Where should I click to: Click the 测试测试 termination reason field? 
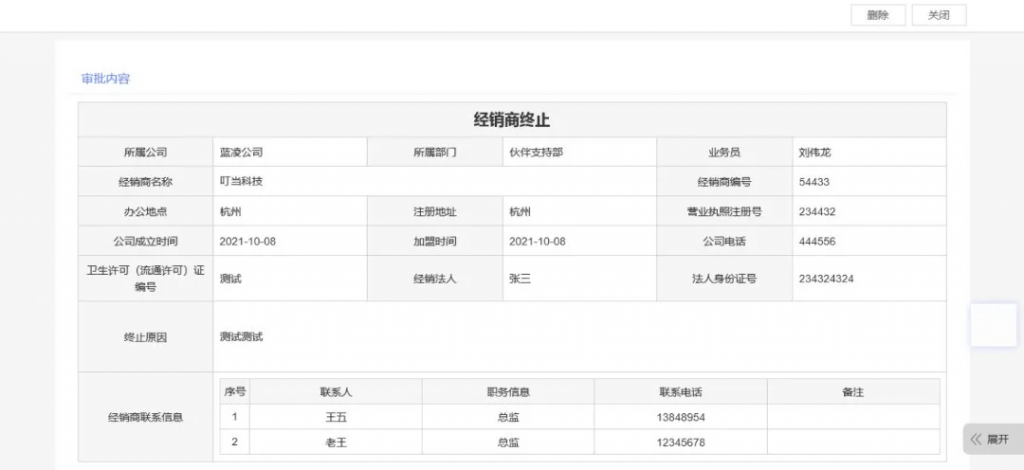click(242, 337)
